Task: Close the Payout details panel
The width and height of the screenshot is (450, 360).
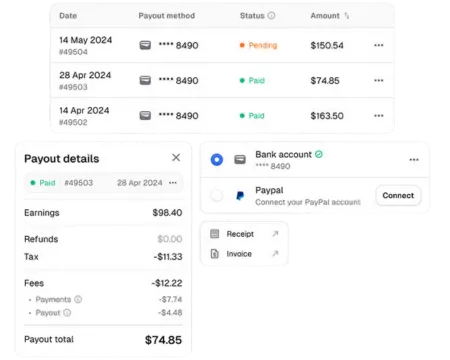Action: point(176,157)
